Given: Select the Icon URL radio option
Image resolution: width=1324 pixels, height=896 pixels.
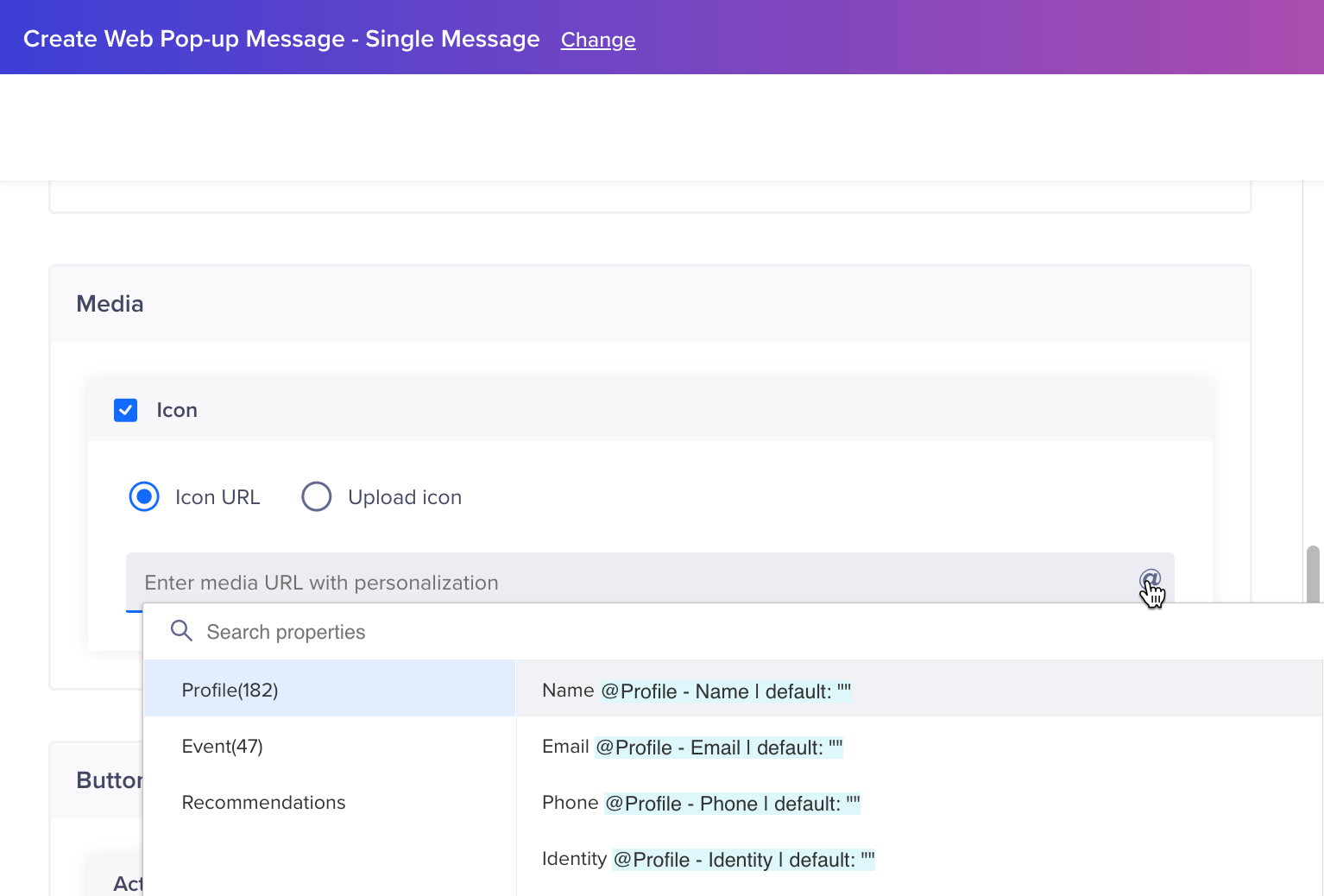Looking at the screenshot, I should click(144, 496).
